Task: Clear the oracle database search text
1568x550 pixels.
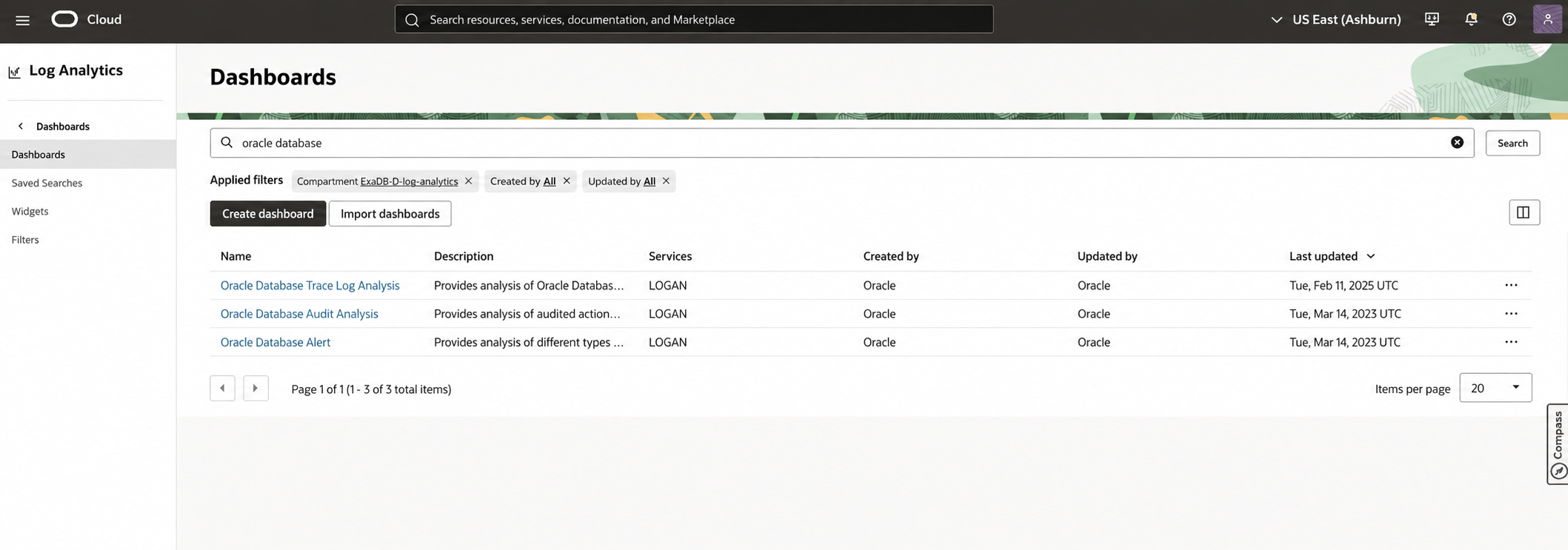Action: (x=1456, y=143)
